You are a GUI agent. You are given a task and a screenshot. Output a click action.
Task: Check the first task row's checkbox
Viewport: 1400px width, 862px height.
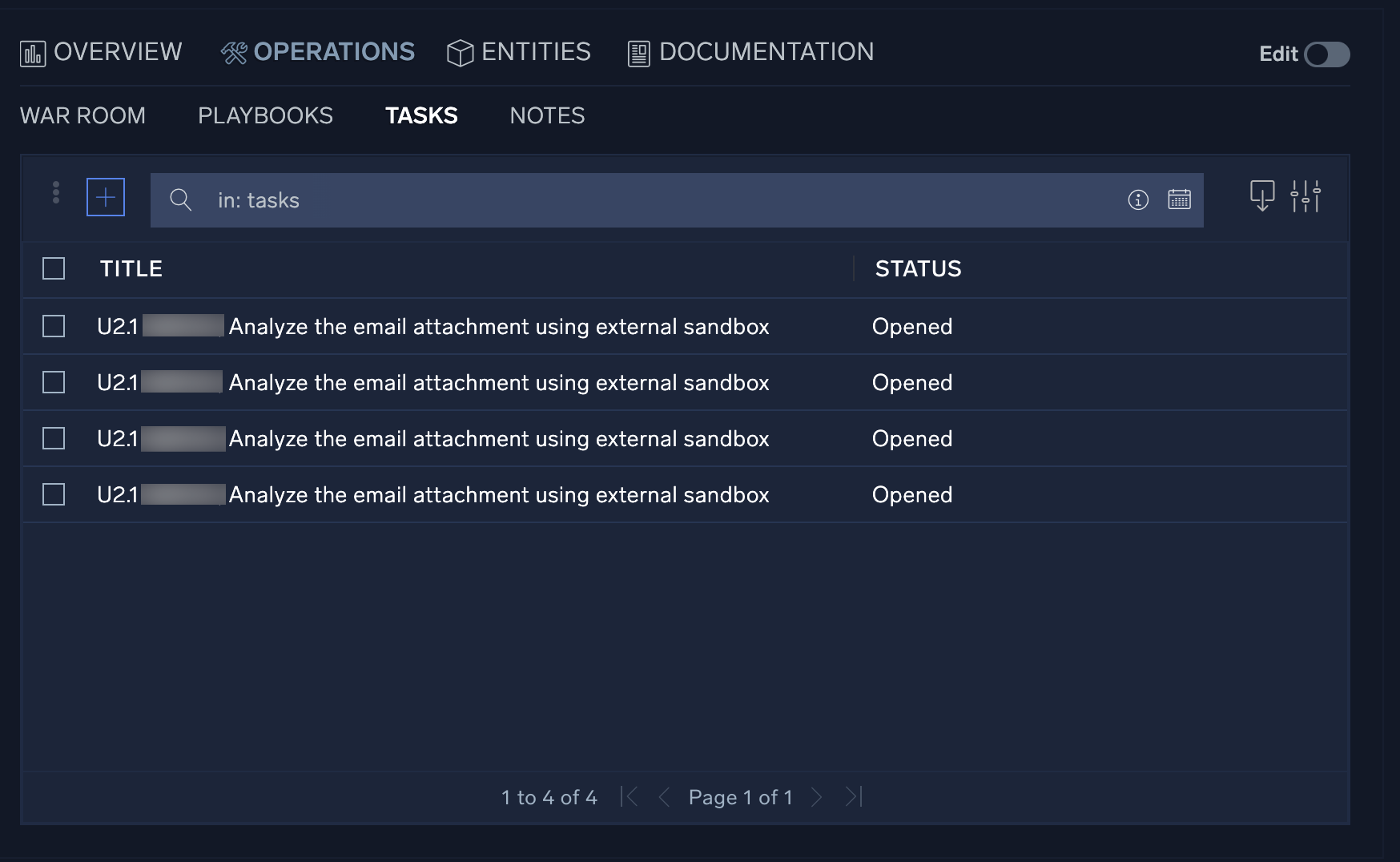tap(53, 326)
